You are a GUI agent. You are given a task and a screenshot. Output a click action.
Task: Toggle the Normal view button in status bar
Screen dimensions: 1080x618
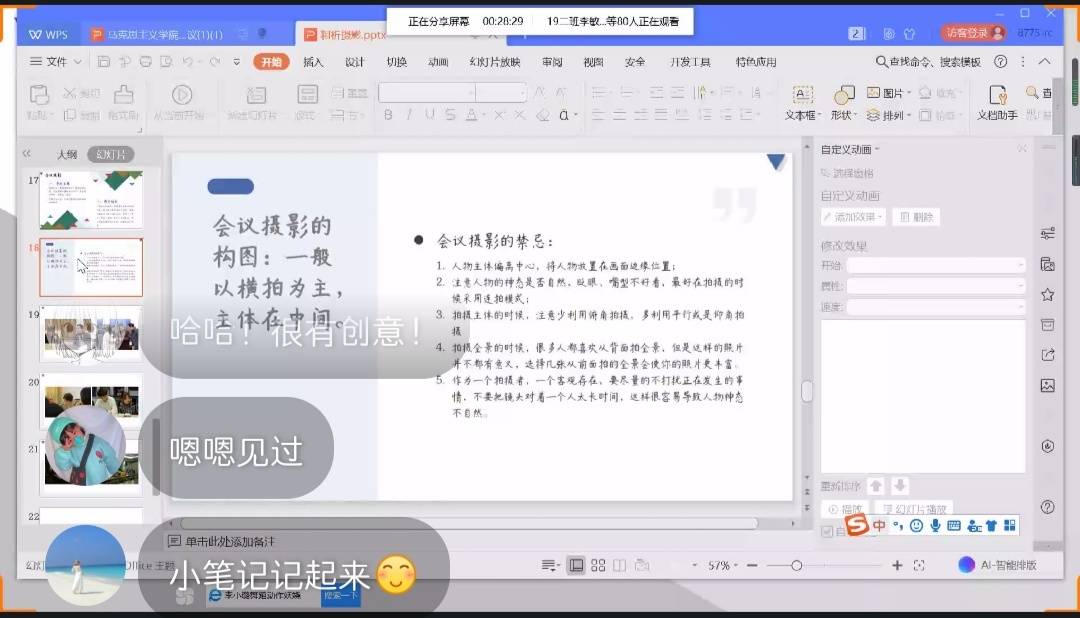[x=576, y=565]
